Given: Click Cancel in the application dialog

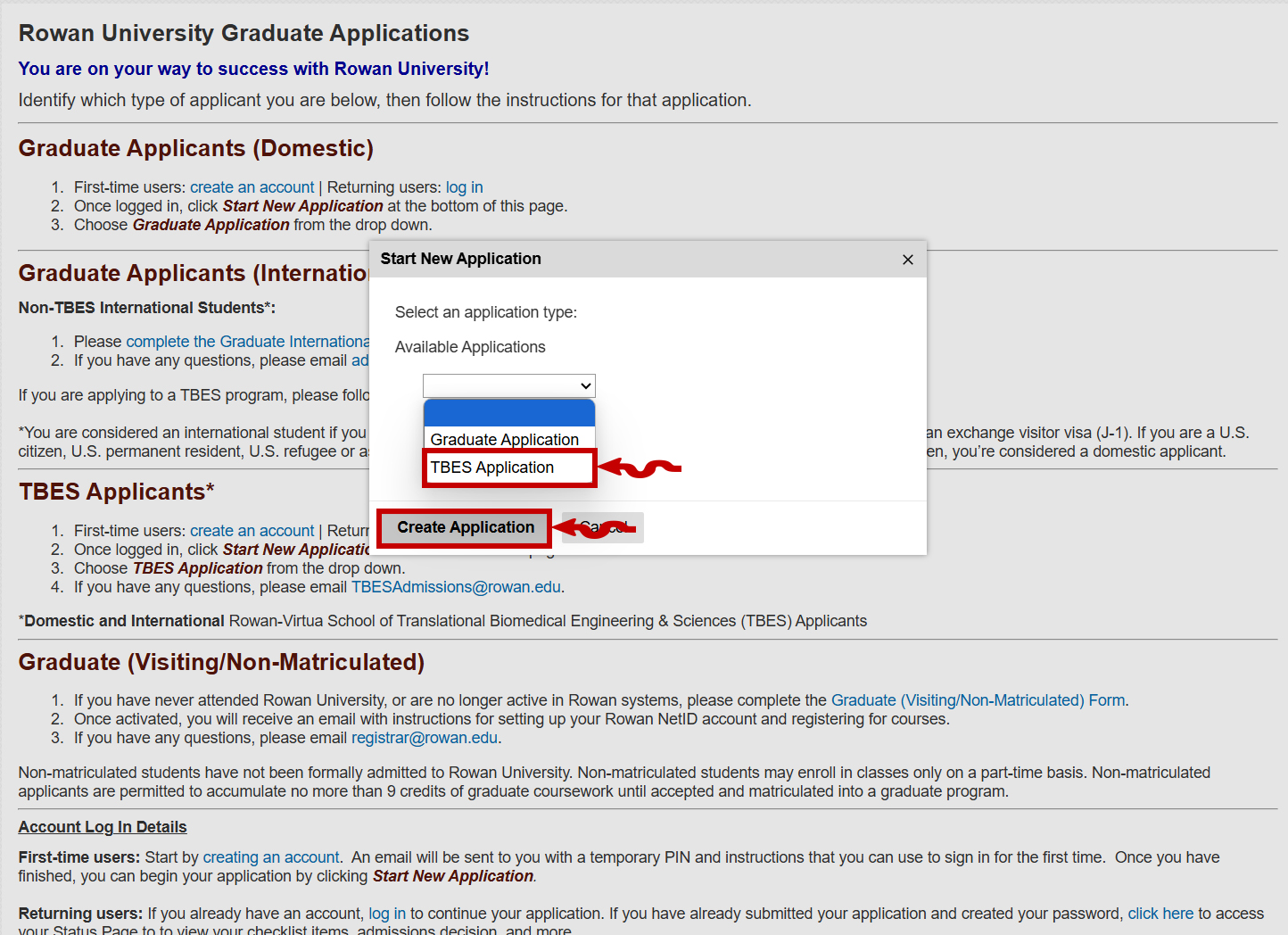Looking at the screenshot, I should (604, 527).
